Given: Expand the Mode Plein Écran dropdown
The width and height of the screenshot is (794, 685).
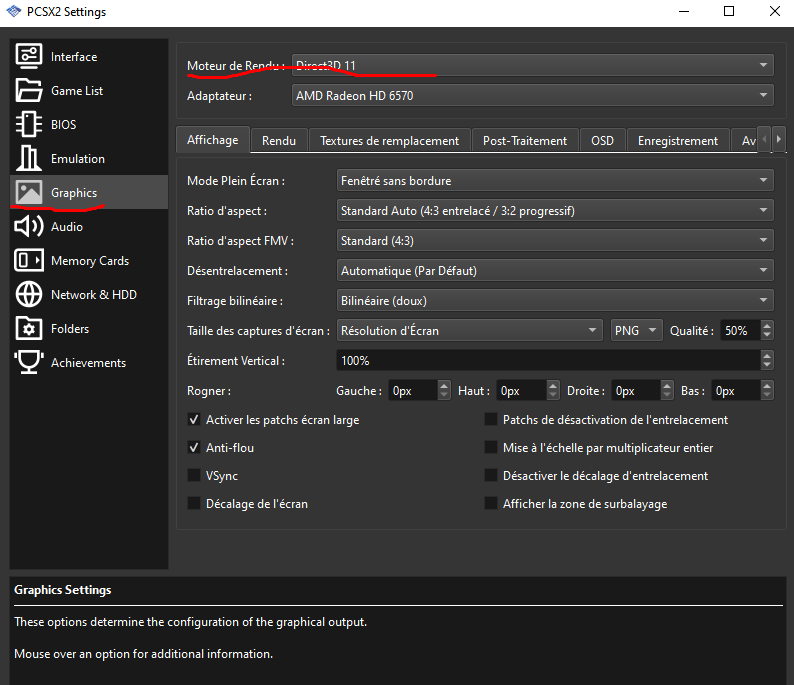Looking at the screenshot, I should (555, 180).
